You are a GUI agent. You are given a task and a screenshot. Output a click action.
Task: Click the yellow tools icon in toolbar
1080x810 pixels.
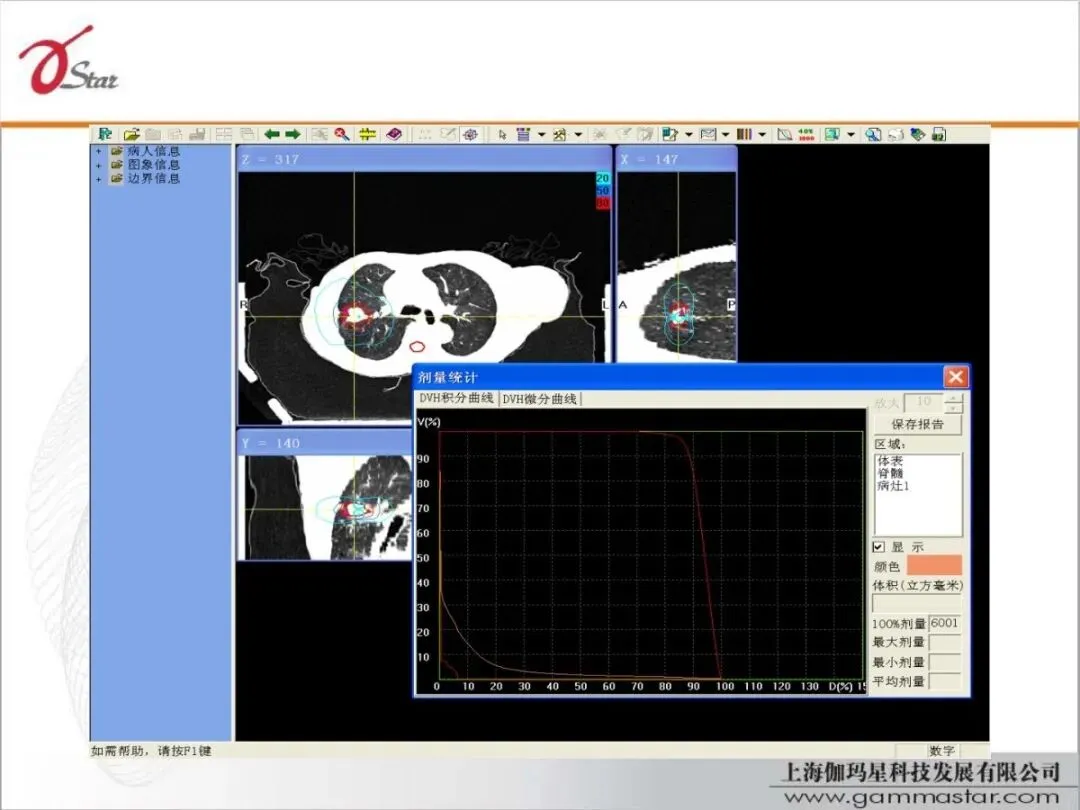[x=560, y=134]
